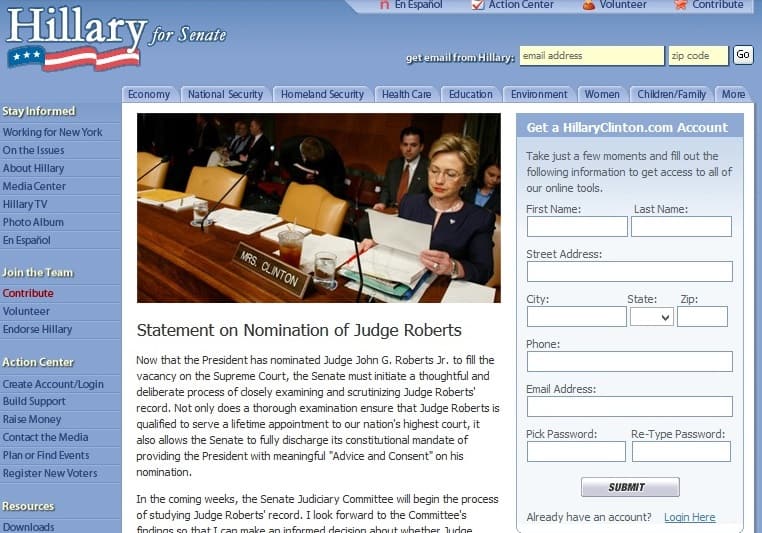Open Volunteer link in Join the Team
The width and height of the screenshot is (762, 533).
tap(26, 311)
